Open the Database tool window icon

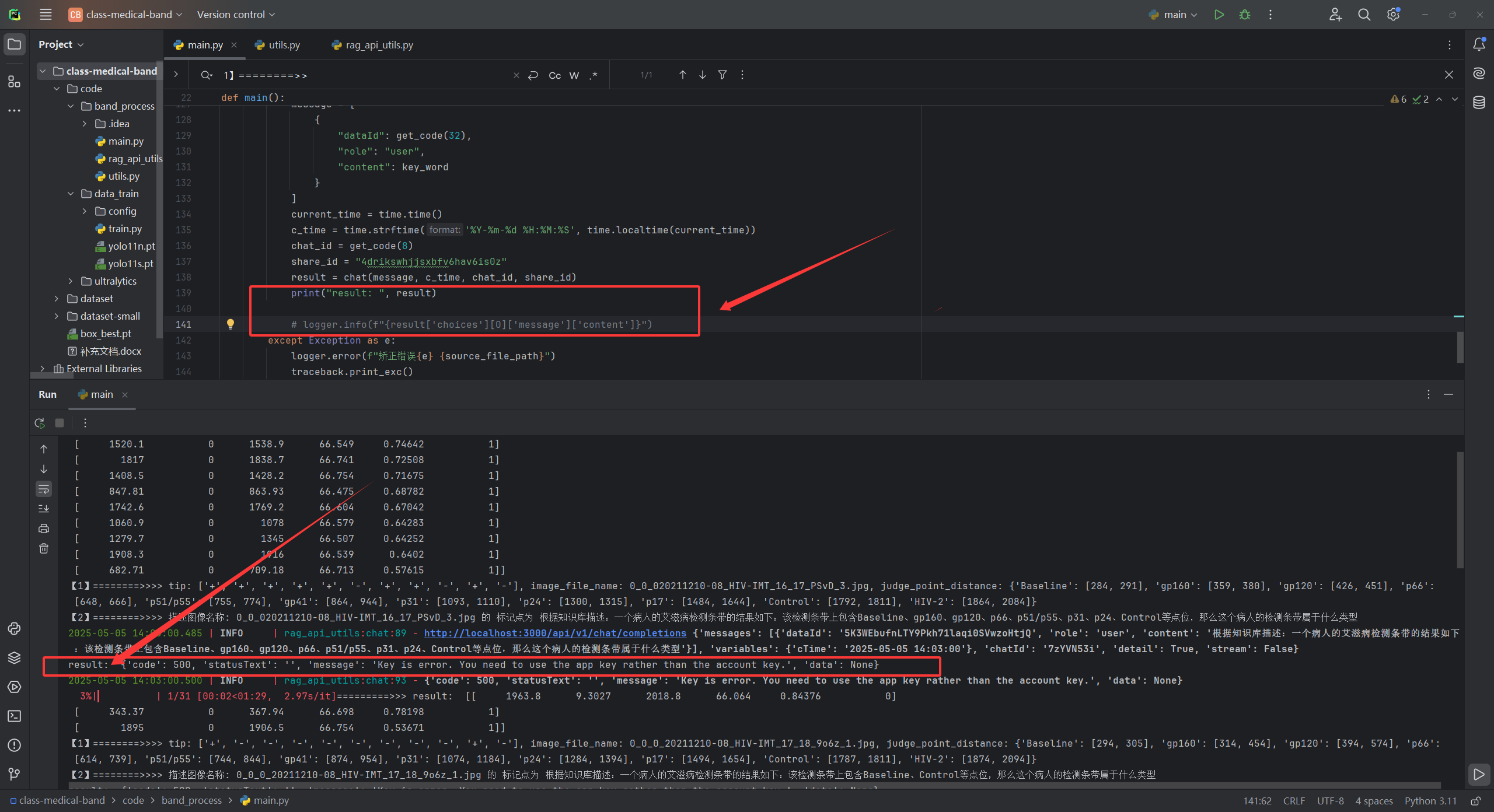(x=1479, y=103)
